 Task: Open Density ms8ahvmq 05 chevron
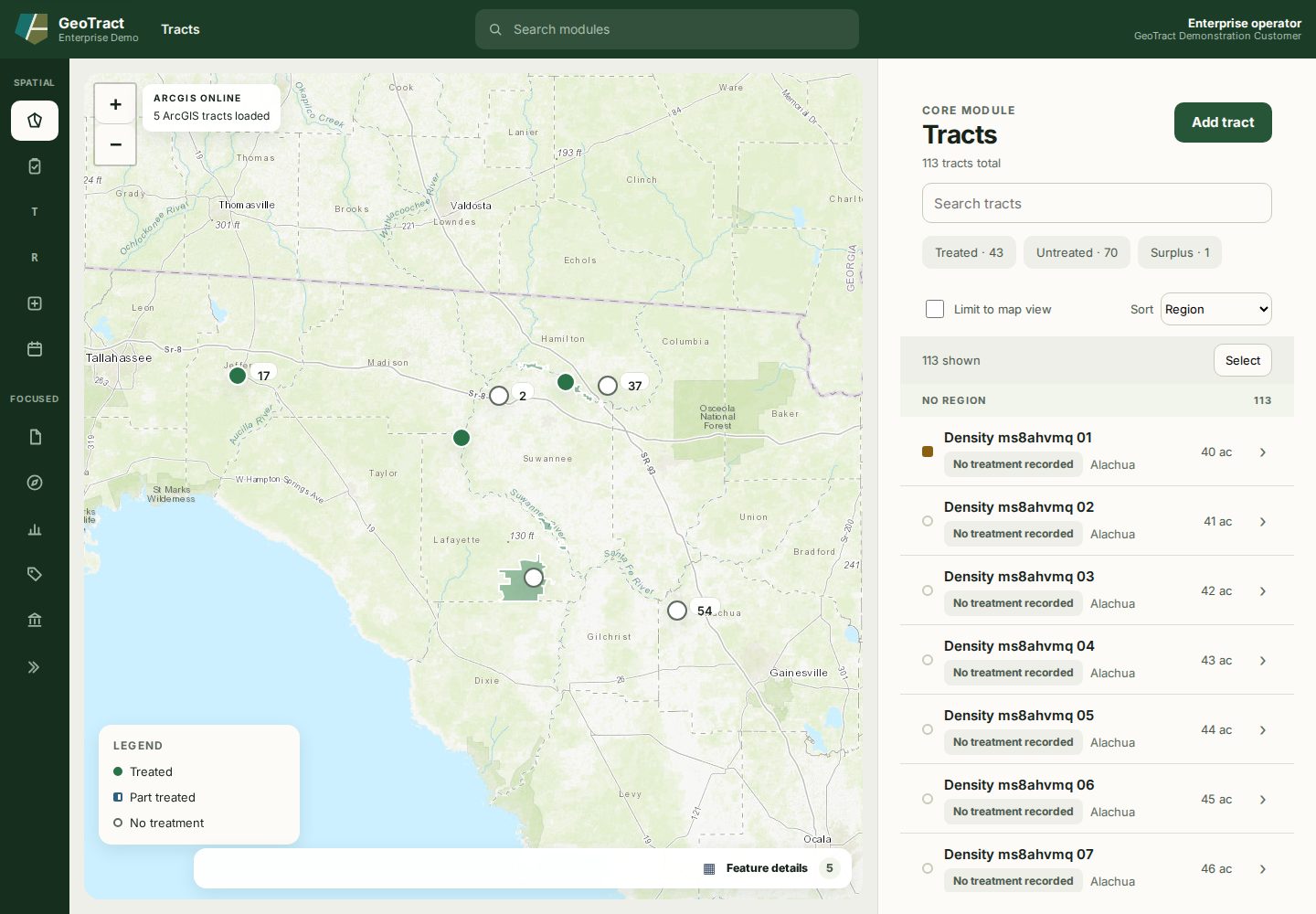click(x=1263, y=730)
